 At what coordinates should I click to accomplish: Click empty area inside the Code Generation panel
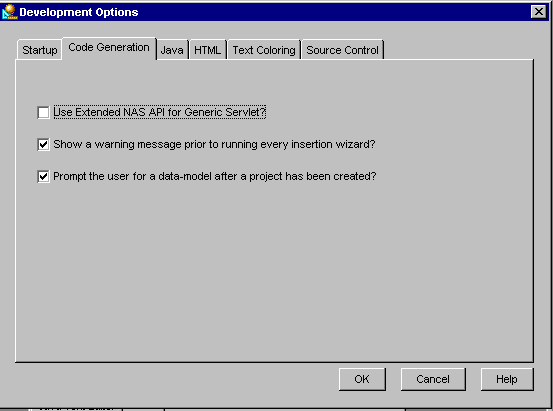[x=274, y=268]
